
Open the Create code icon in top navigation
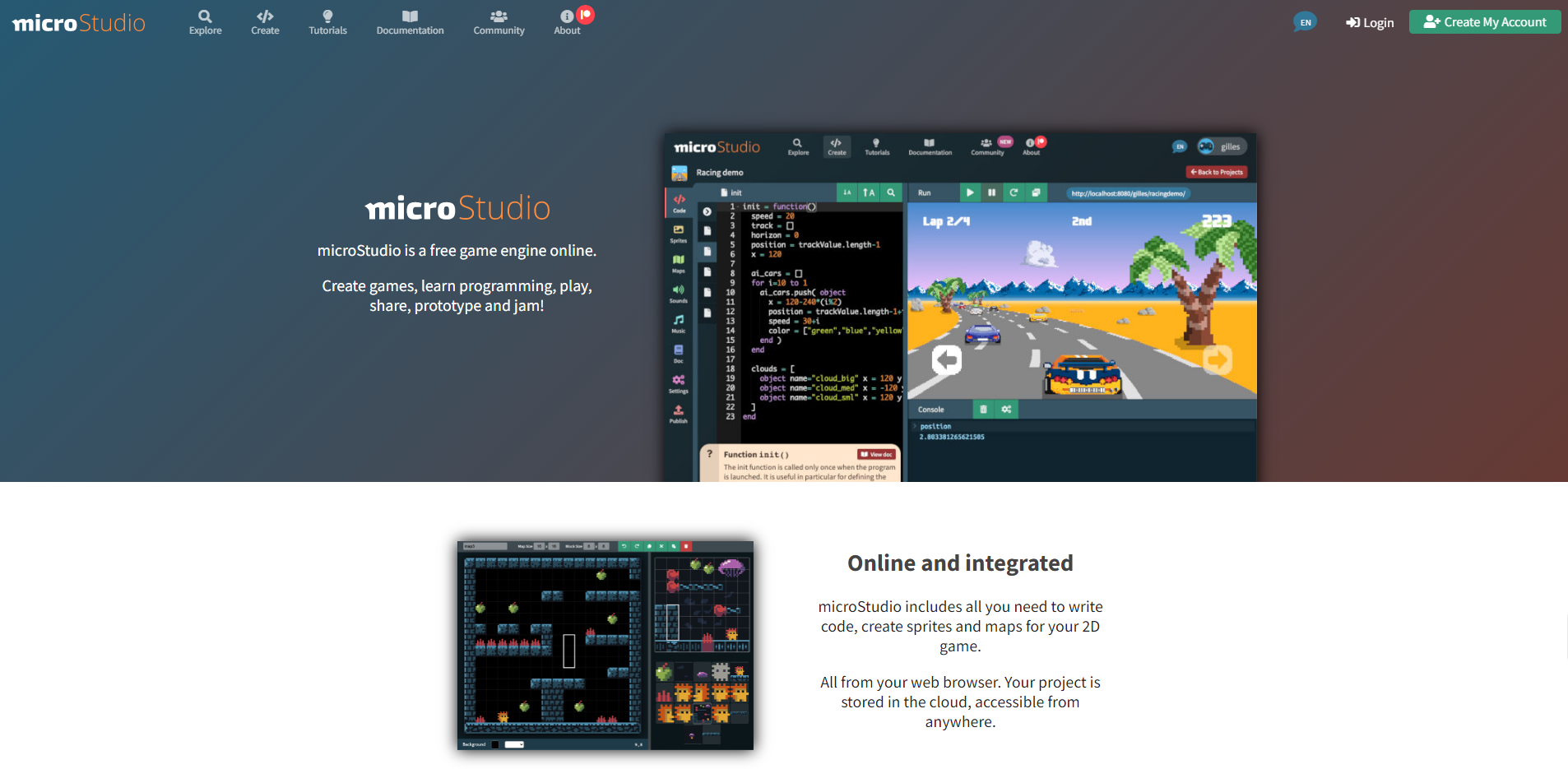click(x=265, y=16)
